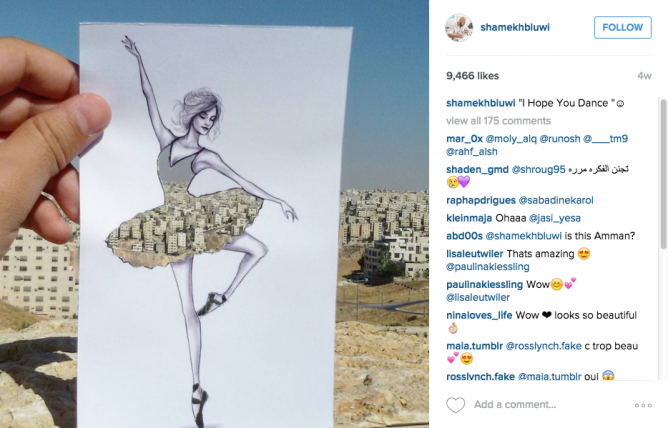Screen dimensions: 668x428
Task: Open the @jasi_yesa mention
Action: (x=554, y=218)
